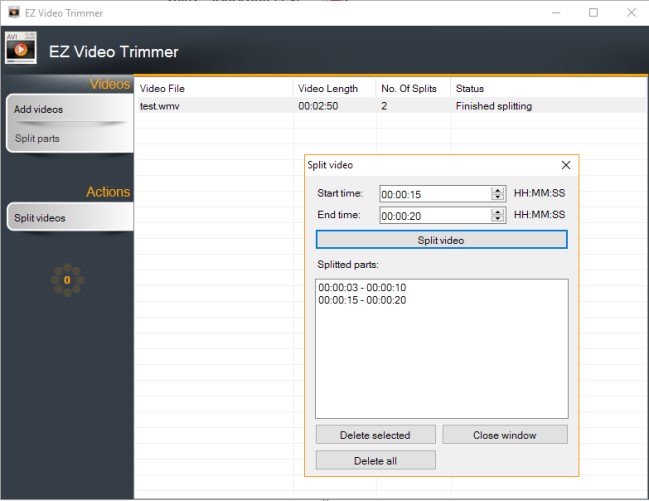Click the Status column header

coord(548,88)
